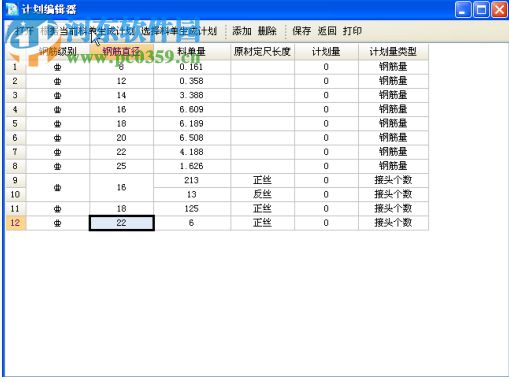Save the plan with 保存
The height and width of the screenshot is (382, 509).
click(301, 31)
